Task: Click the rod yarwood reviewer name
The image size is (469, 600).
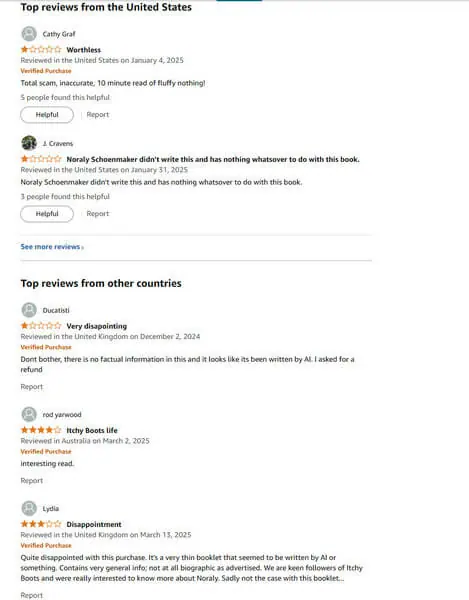Action: [x=62, y=415]
